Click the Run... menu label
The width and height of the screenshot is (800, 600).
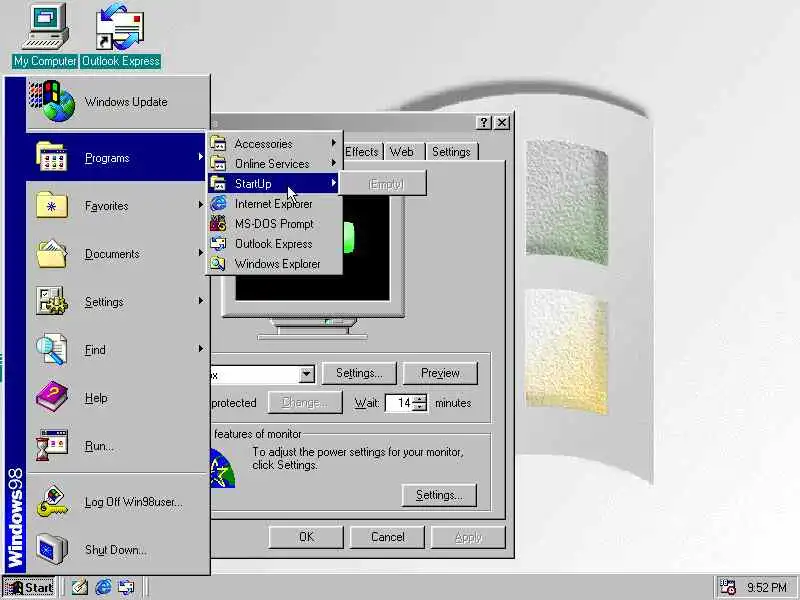[99, 446]
